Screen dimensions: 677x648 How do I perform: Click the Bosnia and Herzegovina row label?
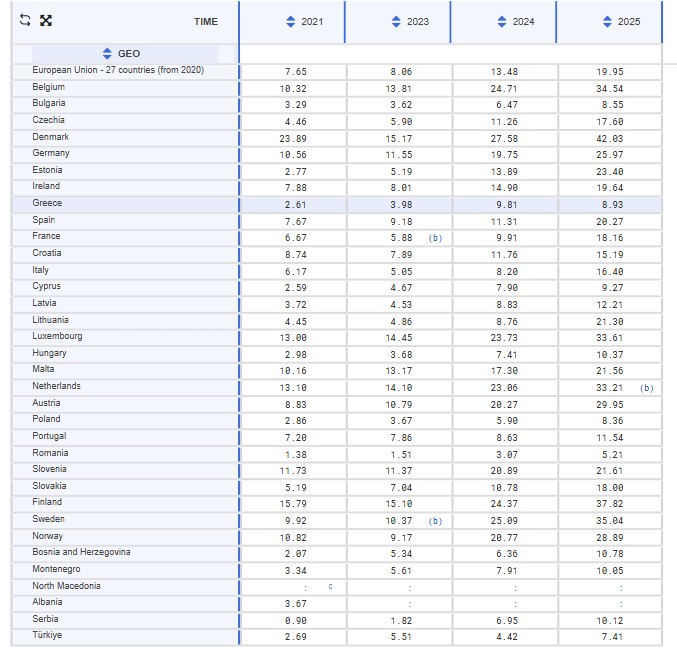[x=81, y=552]
